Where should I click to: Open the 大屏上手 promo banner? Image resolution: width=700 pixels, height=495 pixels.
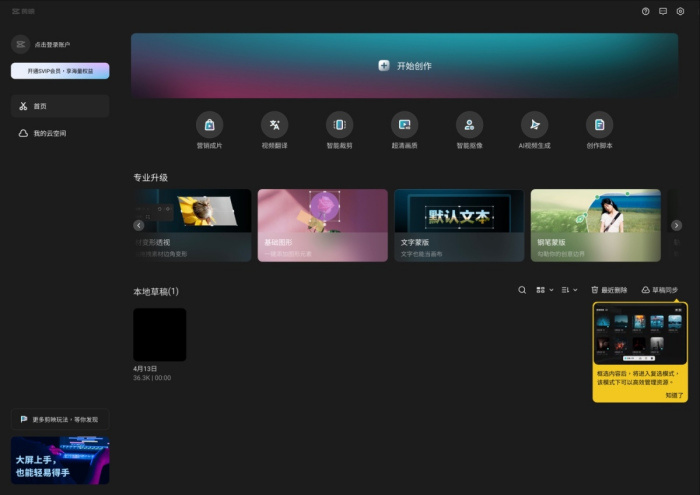[x=60, y=460]
